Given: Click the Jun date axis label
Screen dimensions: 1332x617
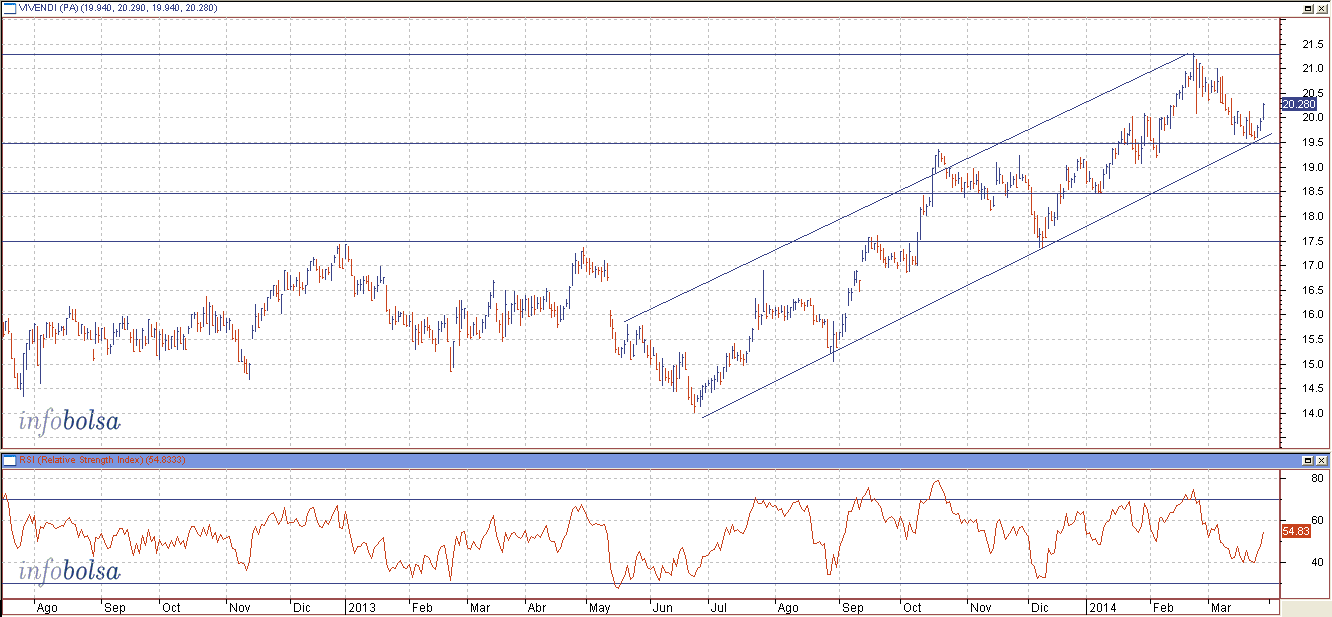Looking at the screenshot, I should click(662, 607).
